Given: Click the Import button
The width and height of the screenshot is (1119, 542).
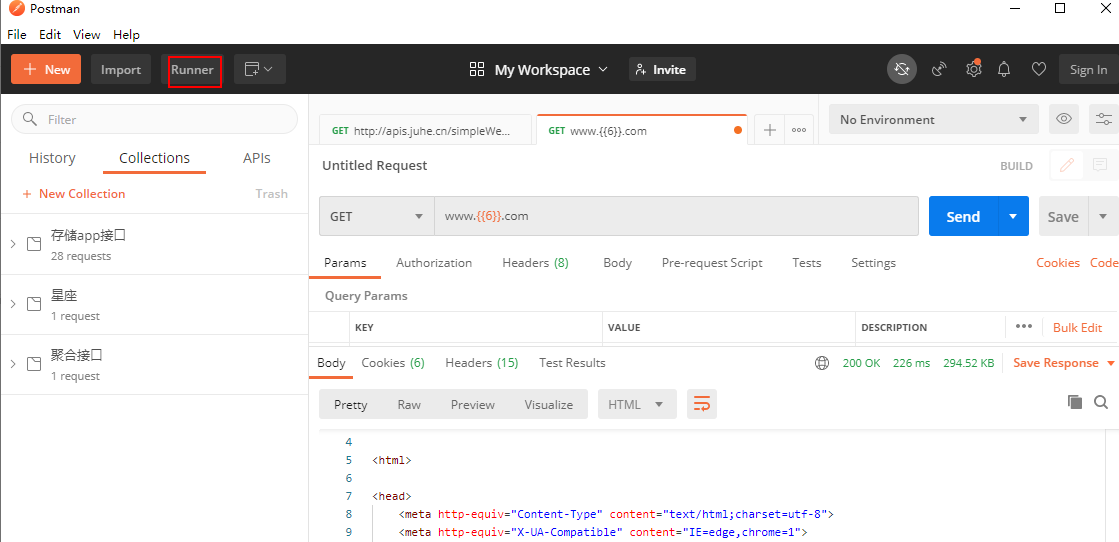Looking at the screenshot, I should coord(121,69).
